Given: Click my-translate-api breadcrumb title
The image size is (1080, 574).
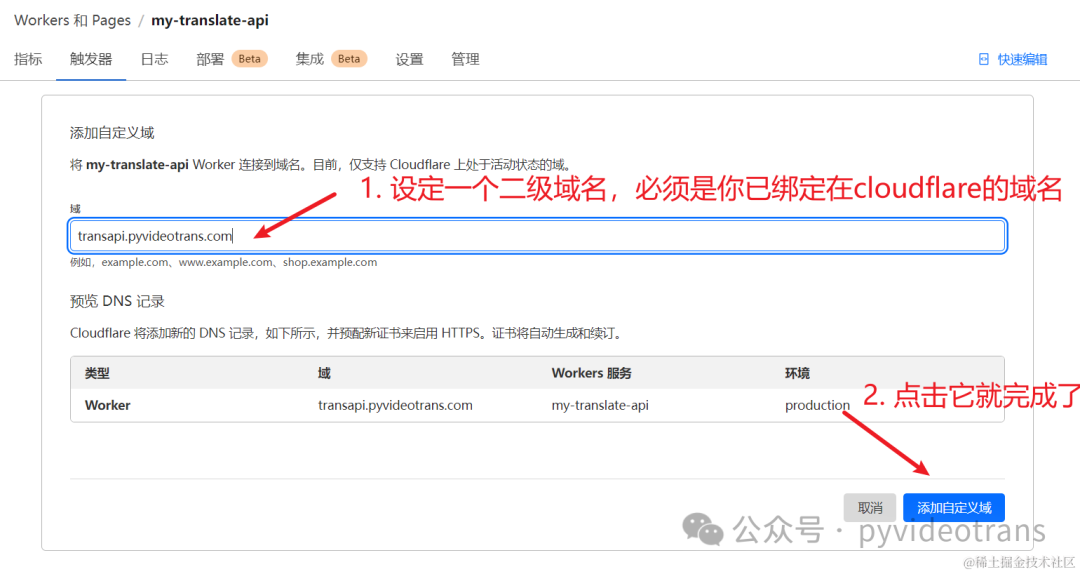Looking at the screenshot, I should (x=210, y=21).
